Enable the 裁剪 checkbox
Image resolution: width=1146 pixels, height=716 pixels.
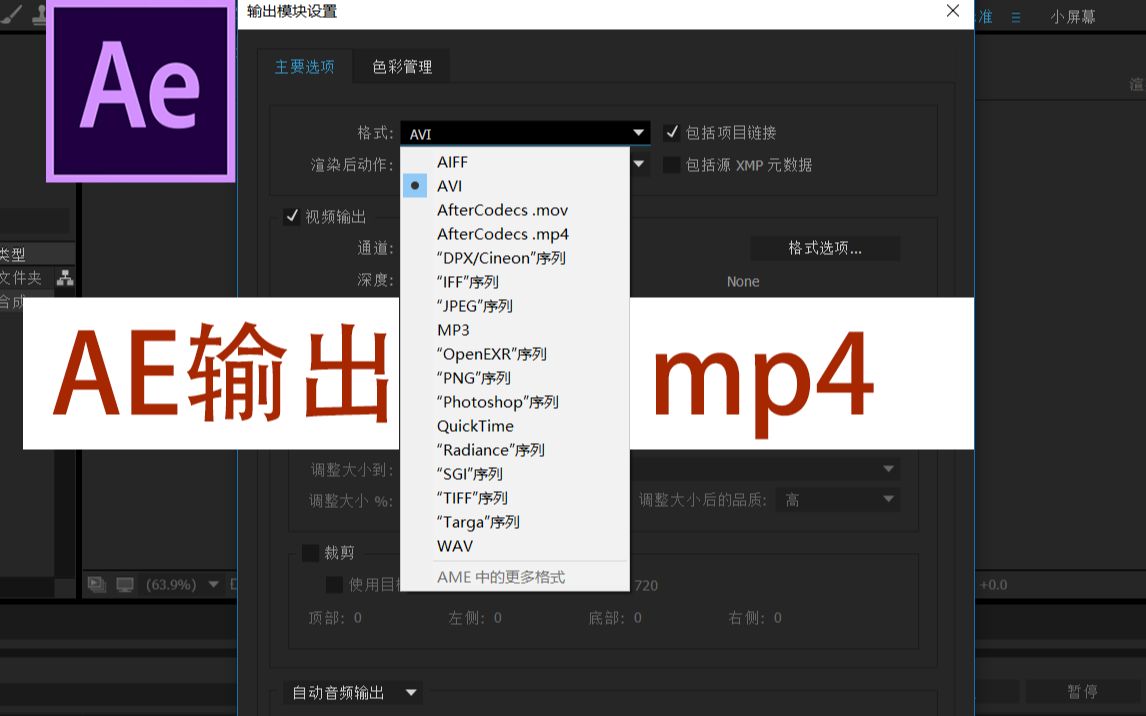pyautogui.click(x=311, y=552)
